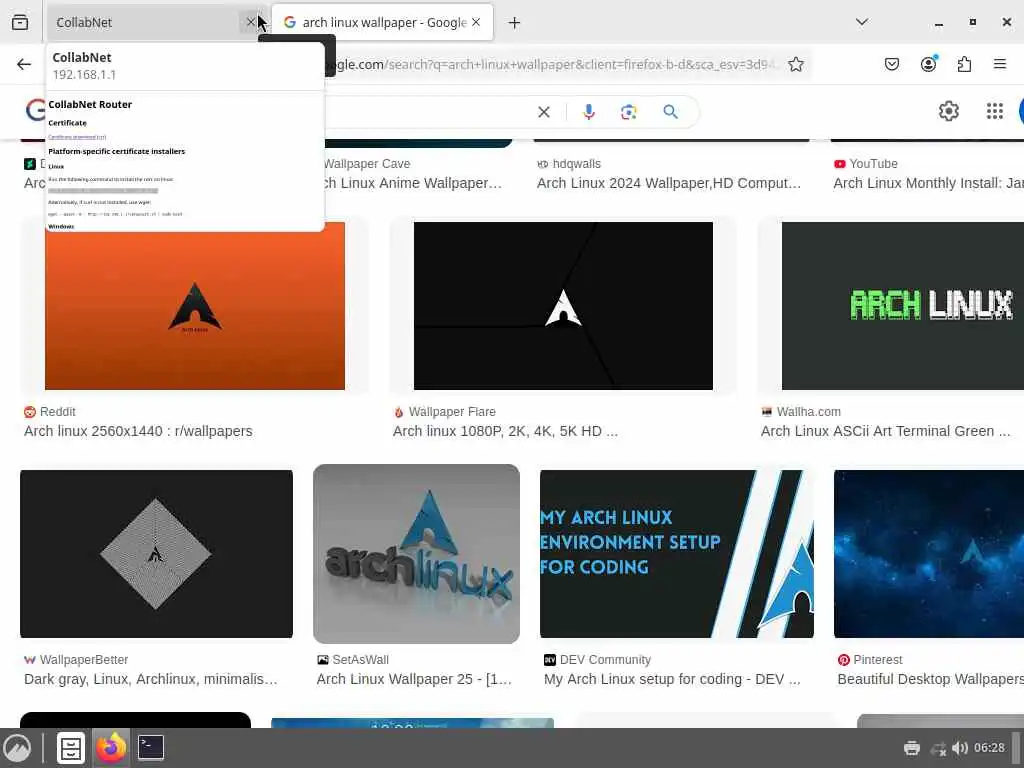Open the printer tray icon
Screen dimensions: 1024x768
pos(912,748)
